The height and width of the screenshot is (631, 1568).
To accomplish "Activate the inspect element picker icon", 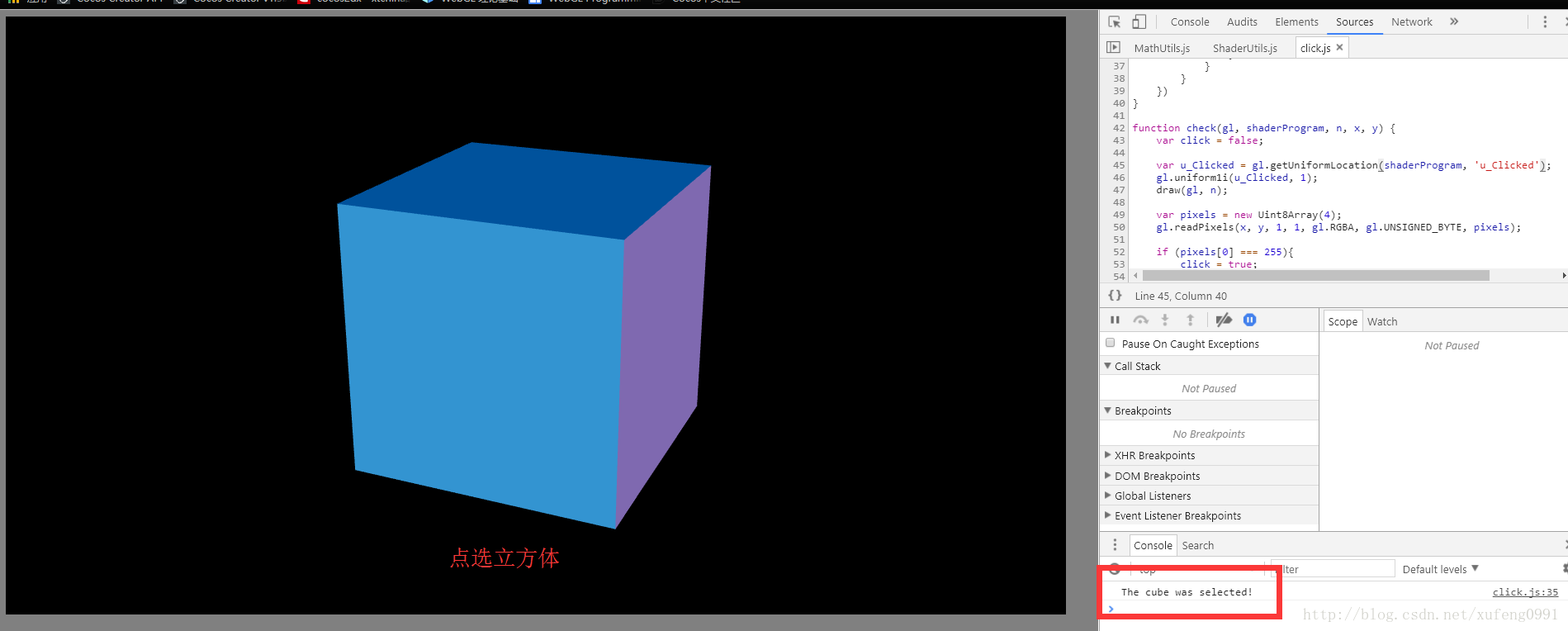I will coord(1114,22).
